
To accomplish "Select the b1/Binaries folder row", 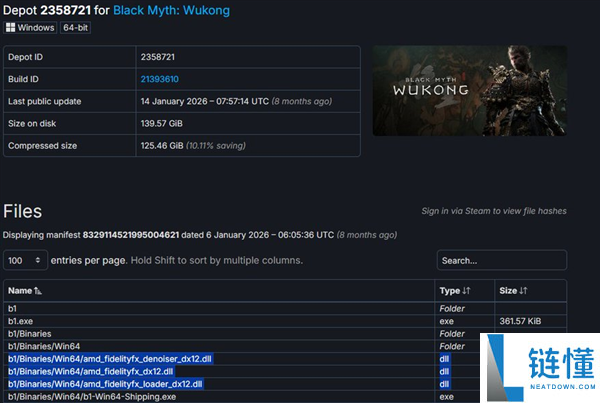I will [285, 334].
